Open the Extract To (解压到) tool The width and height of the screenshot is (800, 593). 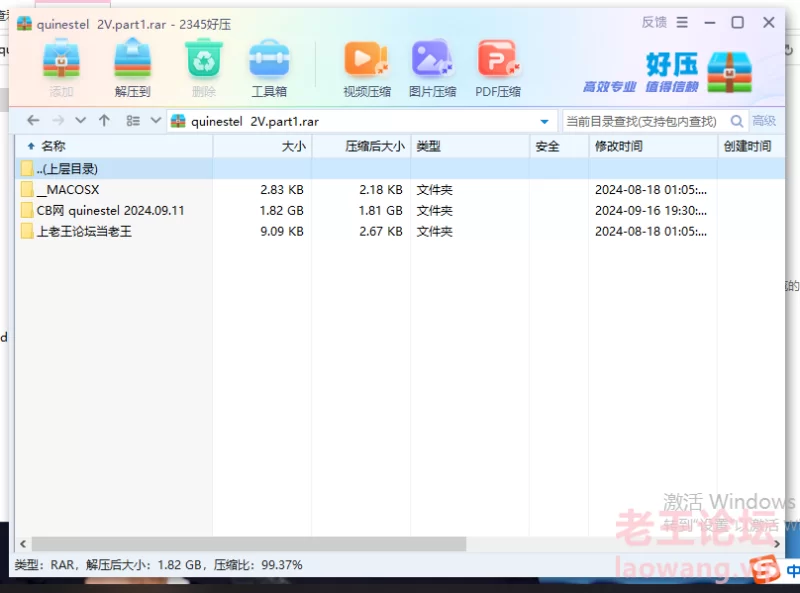[x=132, y=60]
